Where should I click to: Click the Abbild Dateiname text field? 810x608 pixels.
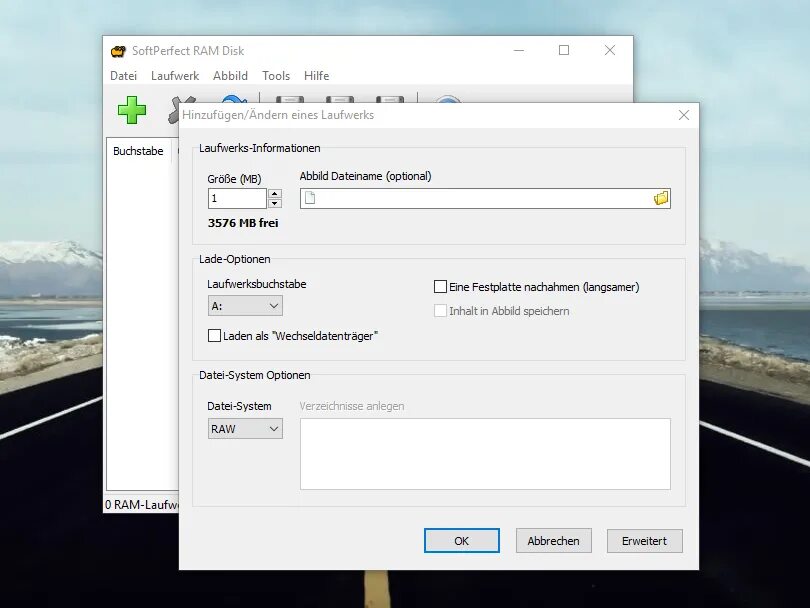485,198
